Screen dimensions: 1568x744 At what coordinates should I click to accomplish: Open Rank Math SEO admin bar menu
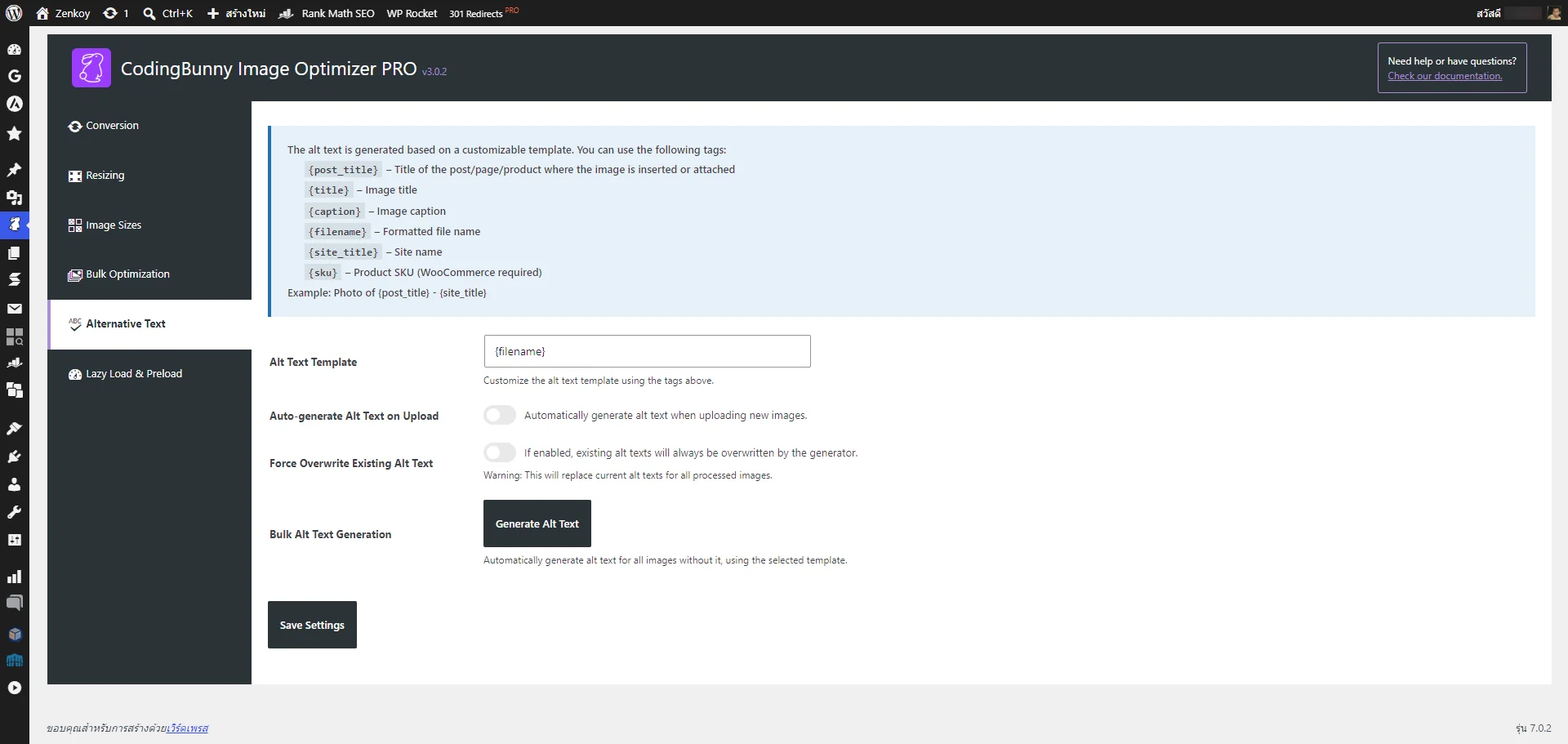[x=327, y=13]
